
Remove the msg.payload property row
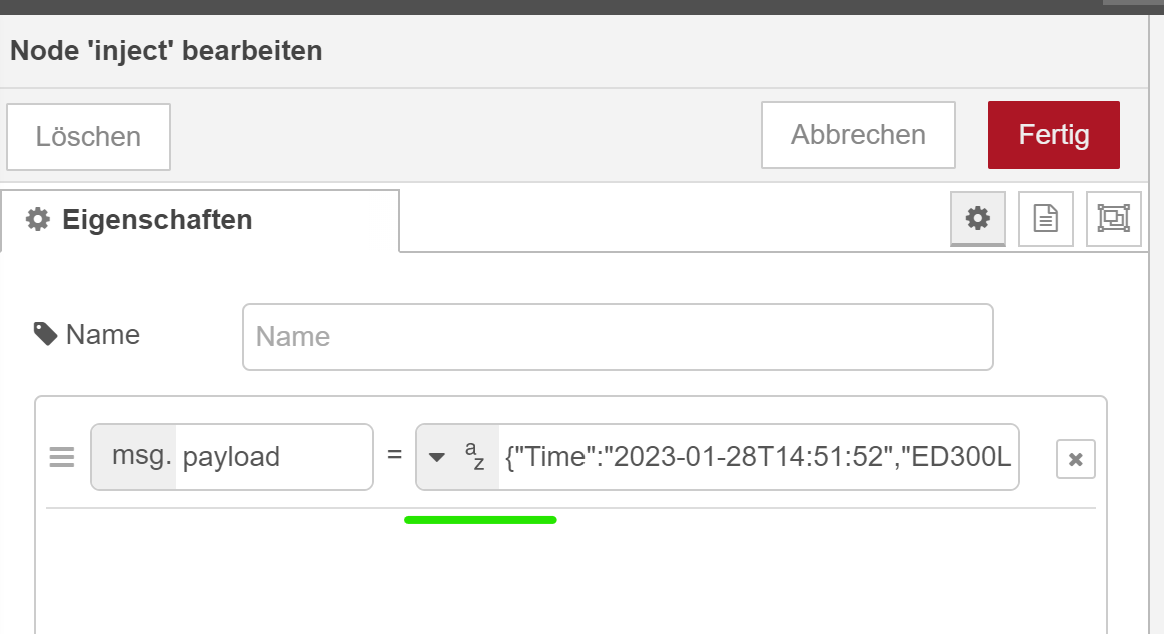pyautogui.click(x=1075, y=459)
